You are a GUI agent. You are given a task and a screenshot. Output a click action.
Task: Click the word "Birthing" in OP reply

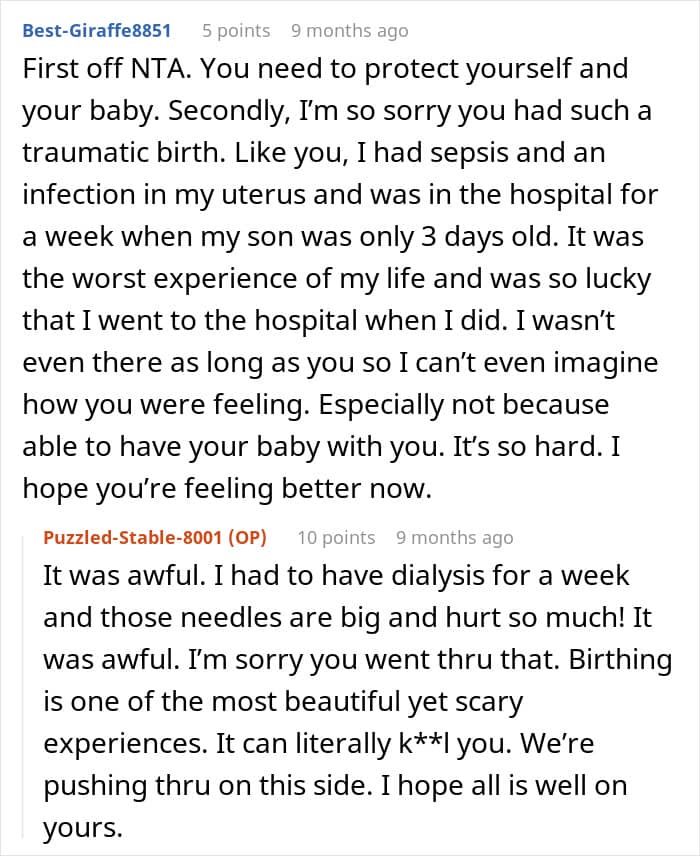tap(620, 659)
